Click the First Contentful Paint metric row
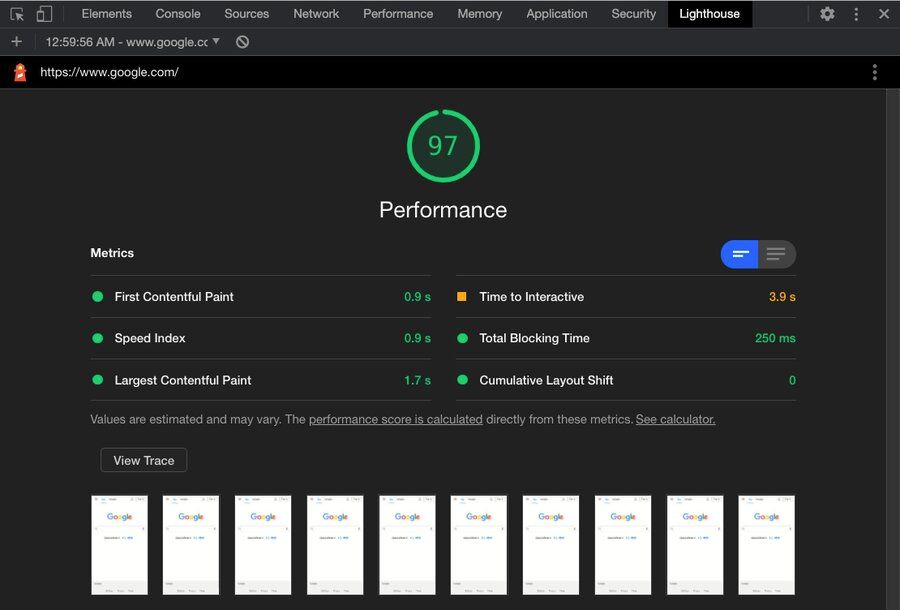900x610 pixels. coord(261,297)
